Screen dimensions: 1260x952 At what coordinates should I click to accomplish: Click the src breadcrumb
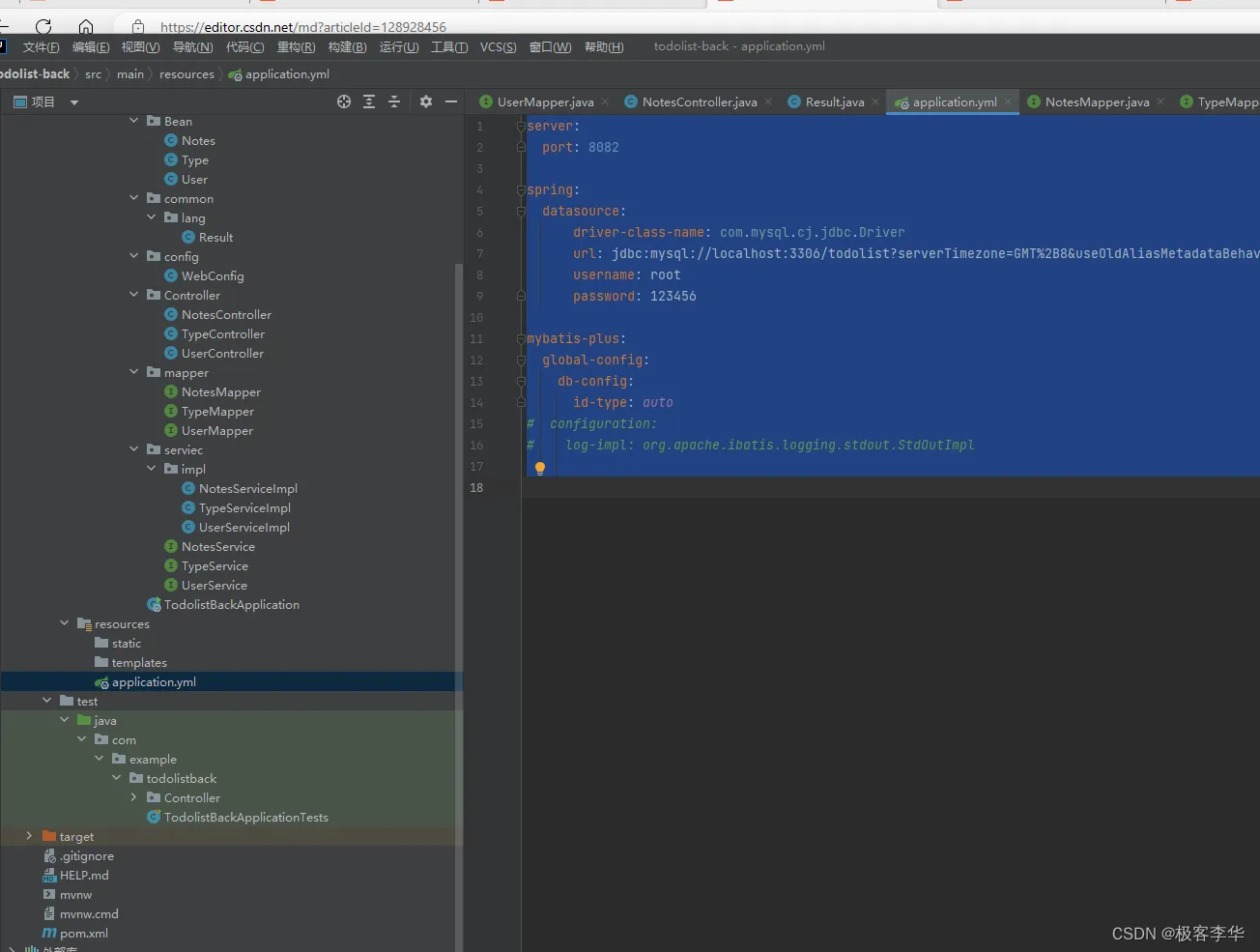coord(93,74)
